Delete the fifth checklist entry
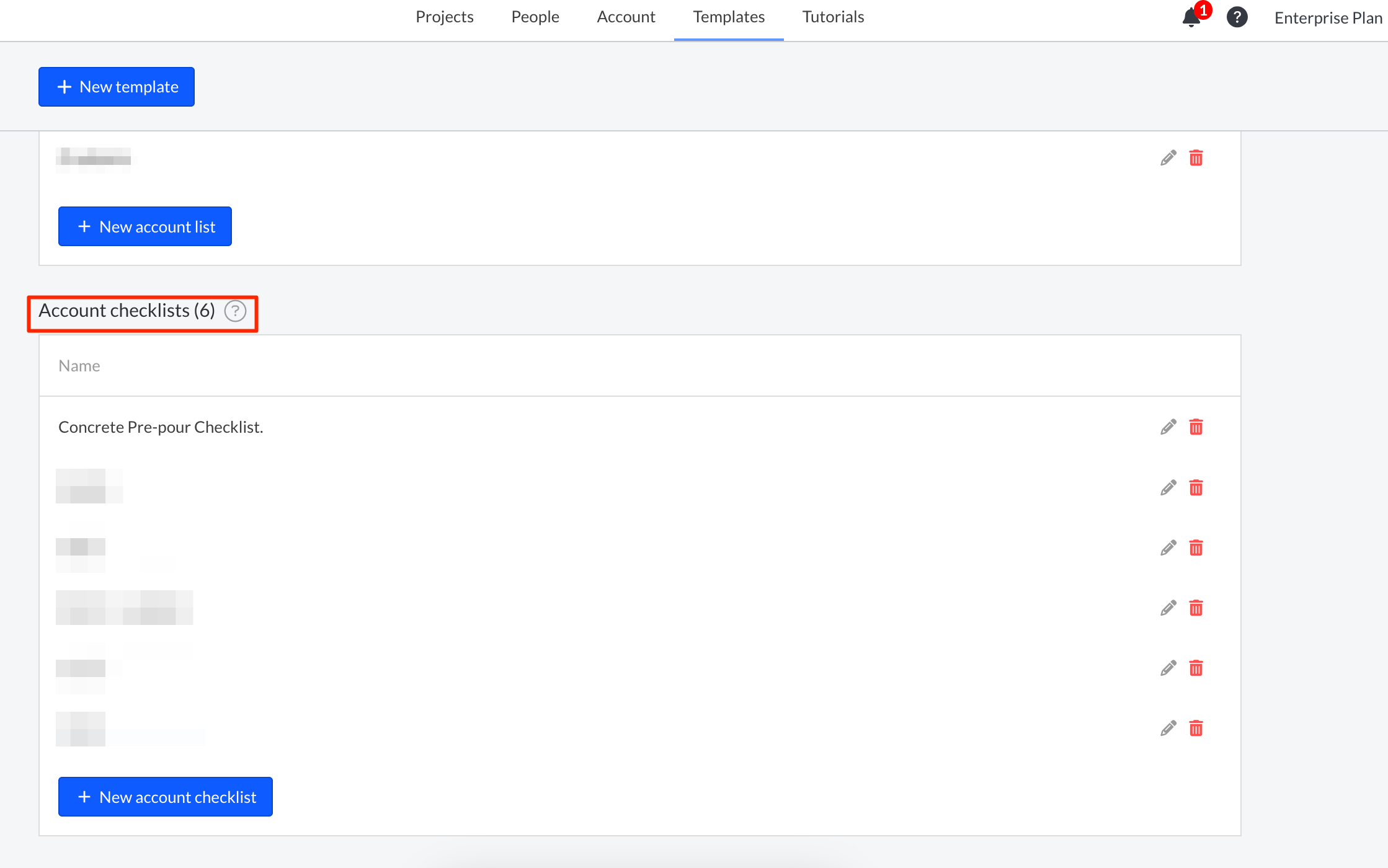 [x=1197, y=668]
